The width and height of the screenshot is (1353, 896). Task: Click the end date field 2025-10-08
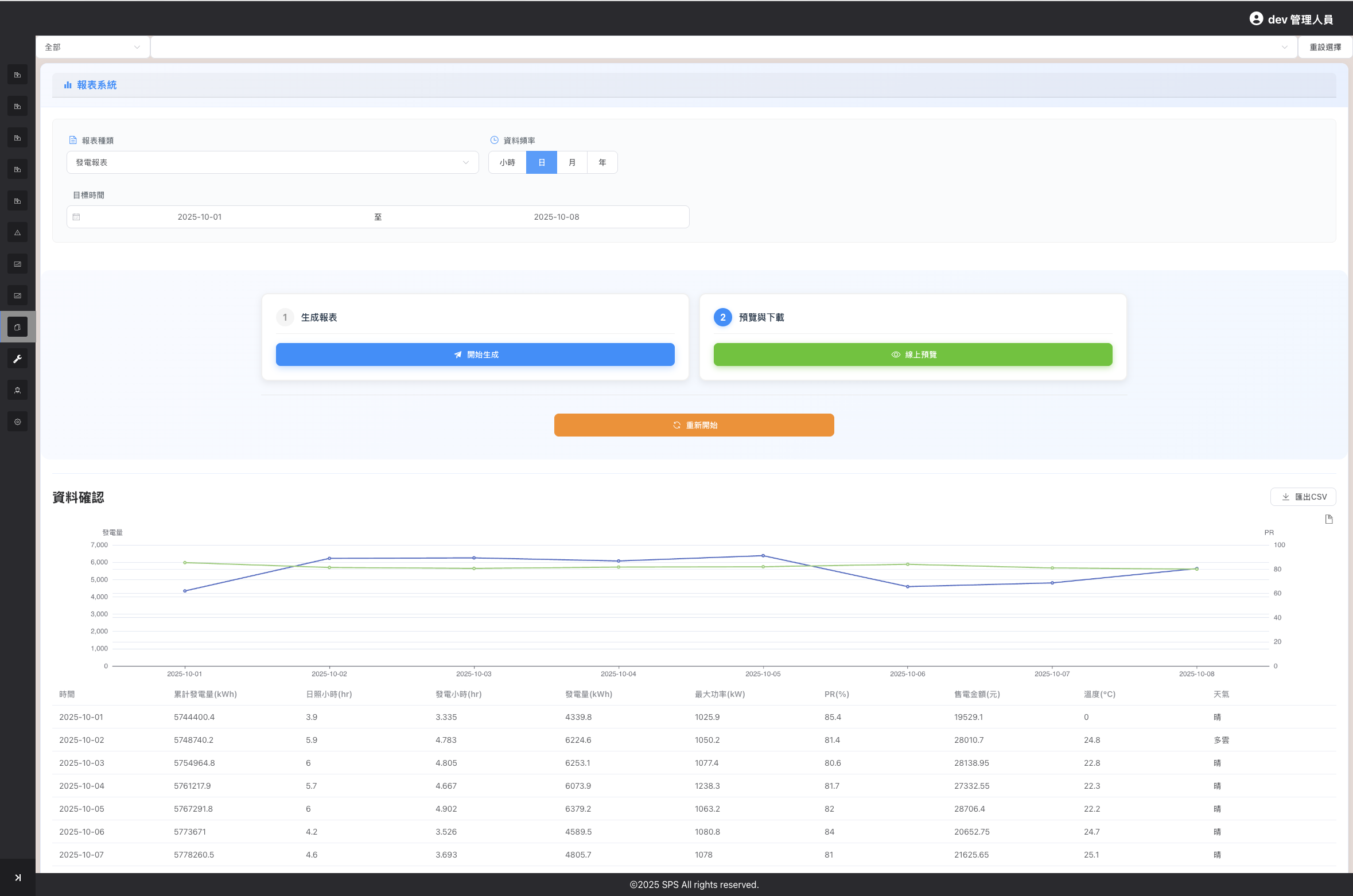point(557,217)
